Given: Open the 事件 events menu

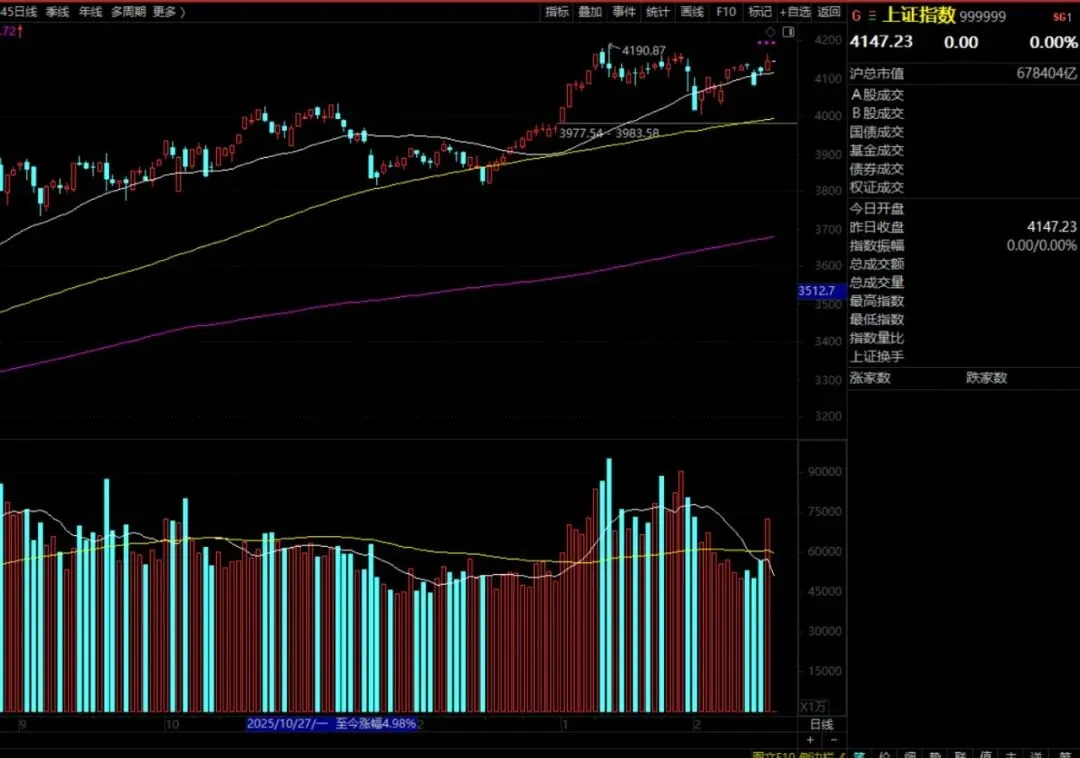Looking at the screenshot, I should pos(624,12).
